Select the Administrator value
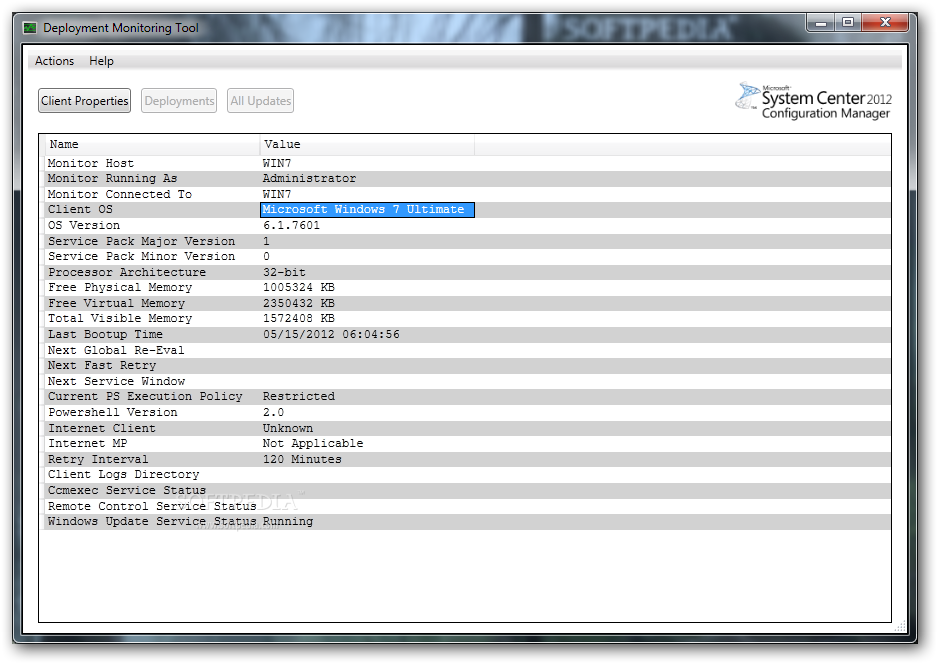938x664 pixels. click(x=309, y=178)
